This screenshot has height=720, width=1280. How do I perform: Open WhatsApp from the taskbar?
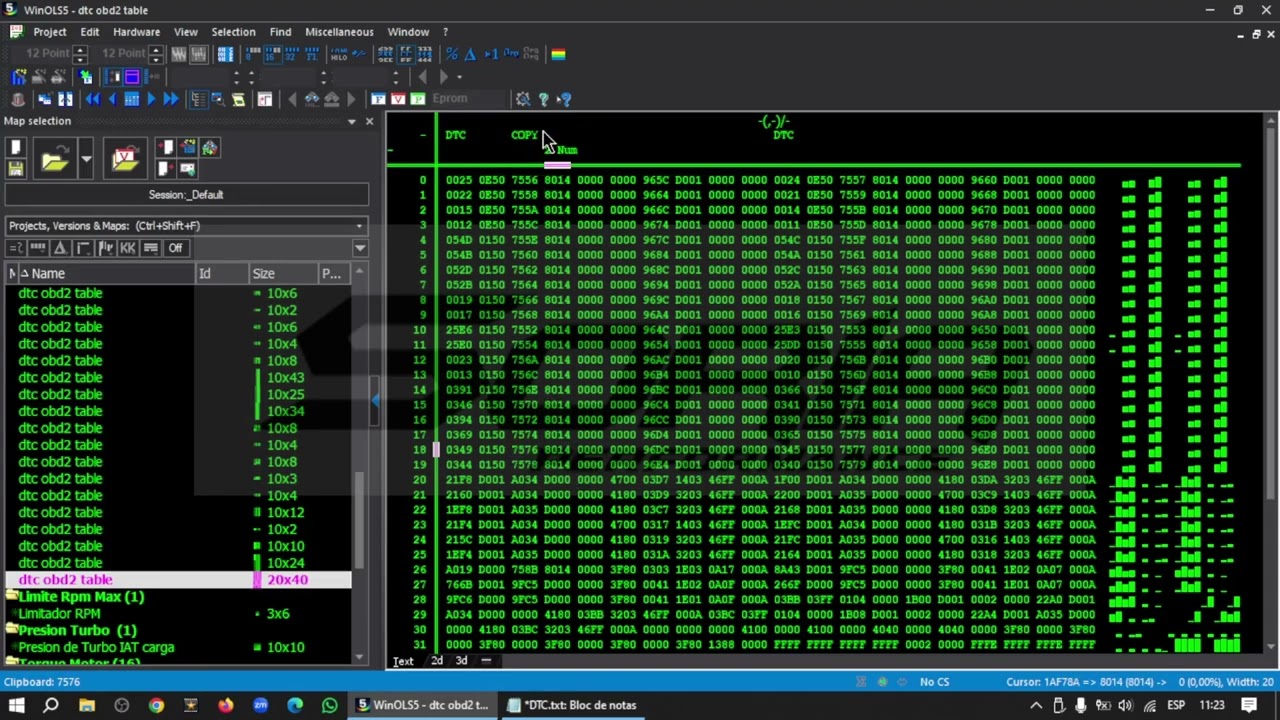pyautogui.click(x=330, y=705)
